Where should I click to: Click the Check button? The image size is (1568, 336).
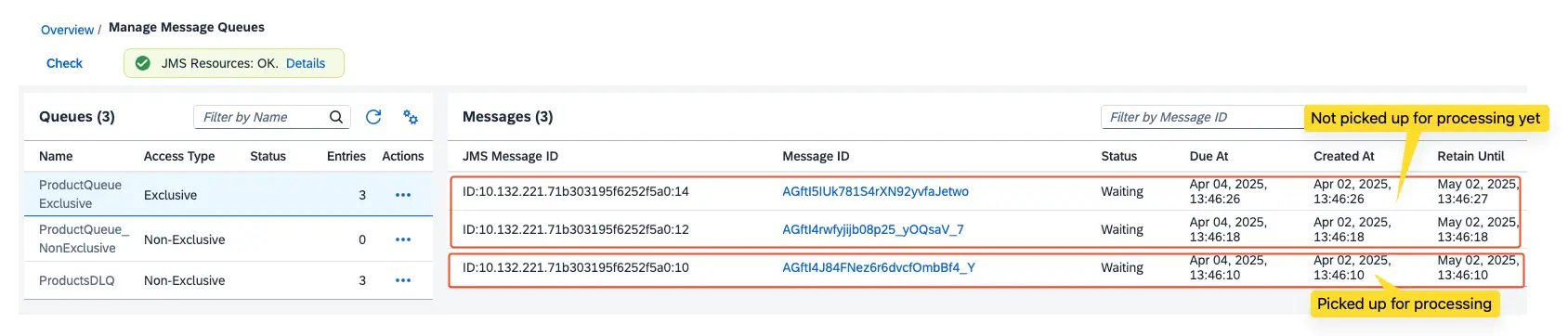64,63
